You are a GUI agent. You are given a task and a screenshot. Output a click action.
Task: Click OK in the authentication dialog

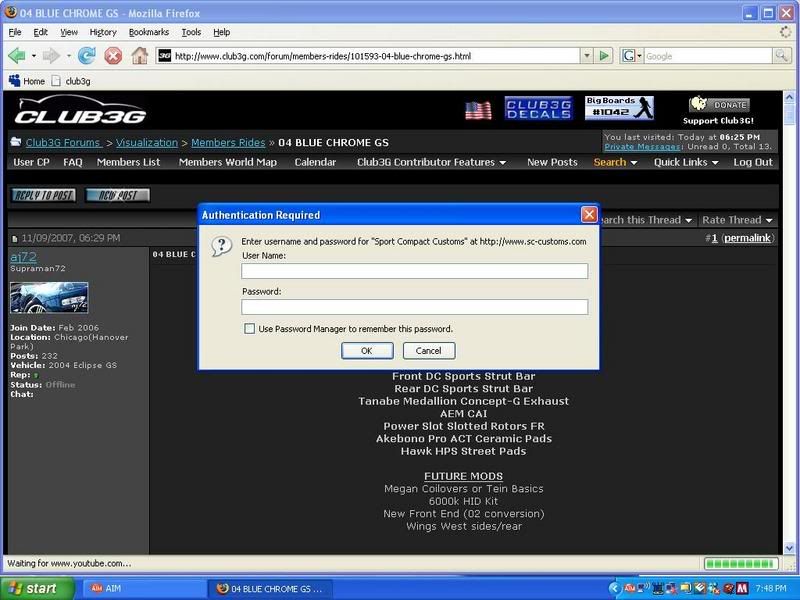367,351
